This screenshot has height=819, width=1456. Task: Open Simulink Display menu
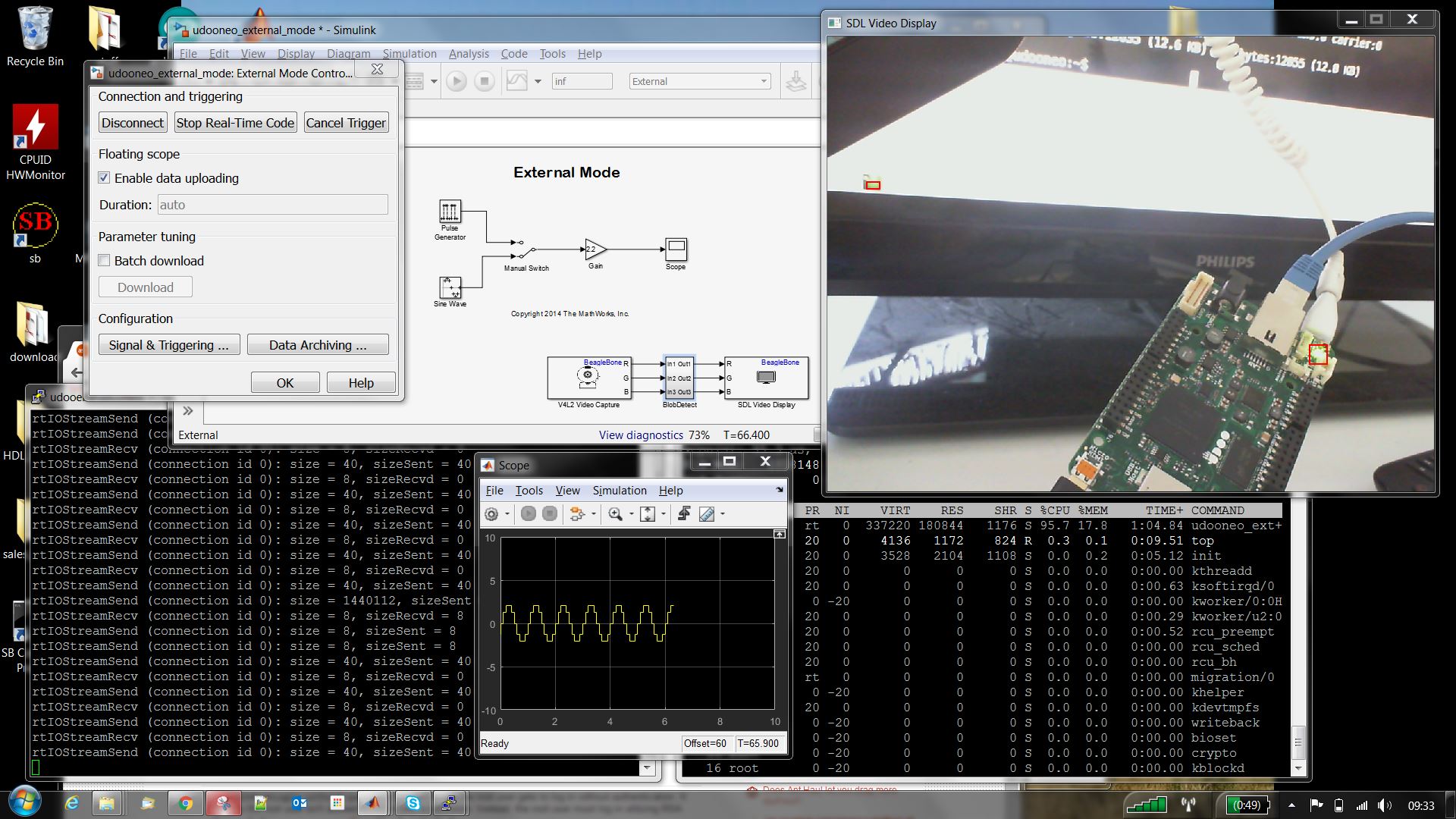296,54
